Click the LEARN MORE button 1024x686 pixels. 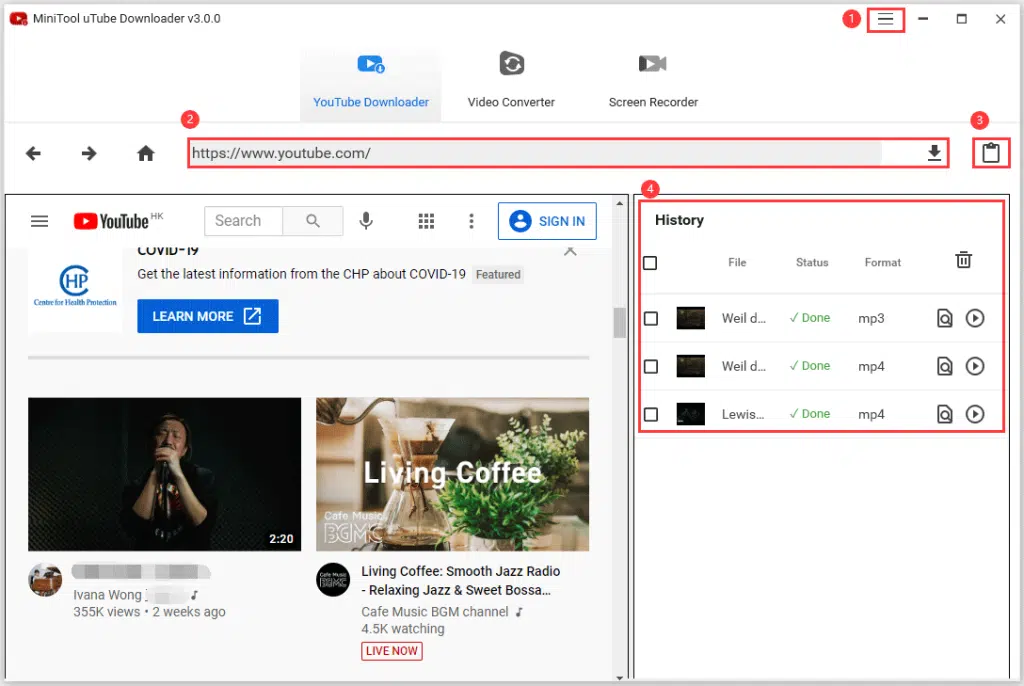(207, 316)
